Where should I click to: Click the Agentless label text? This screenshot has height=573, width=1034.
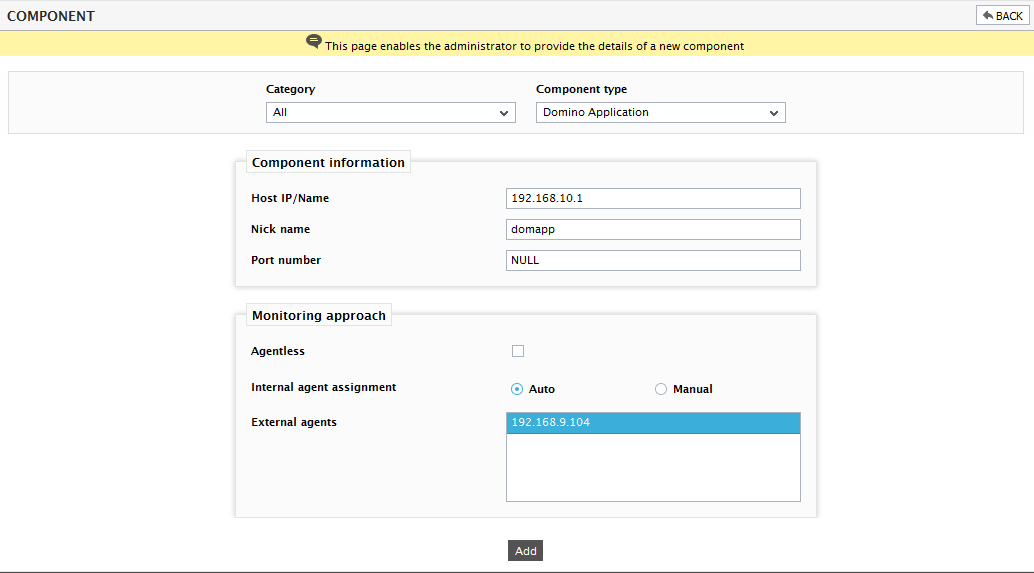278,351
